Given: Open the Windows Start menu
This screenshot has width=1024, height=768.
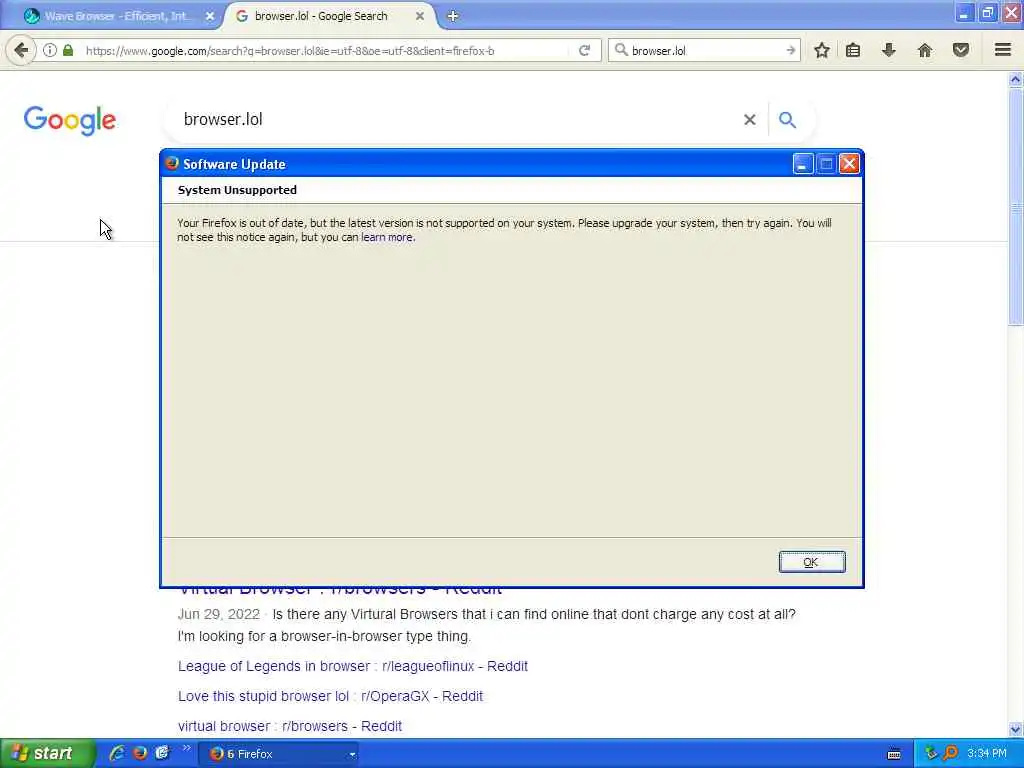Looking at the screenshot, I should click(48, 754).
